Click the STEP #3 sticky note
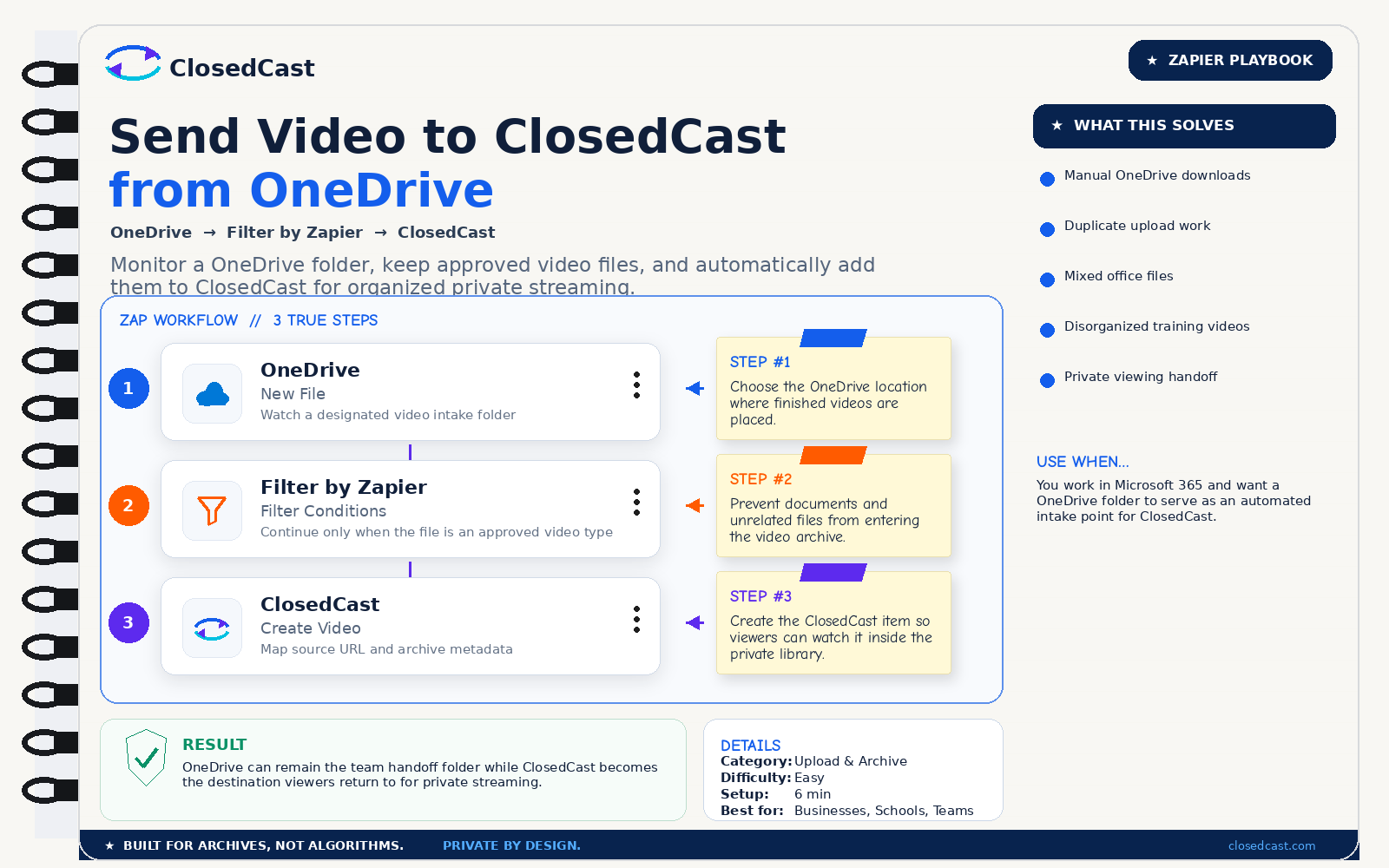Viewport: 1389px width, 868px height. click(833, 622)
